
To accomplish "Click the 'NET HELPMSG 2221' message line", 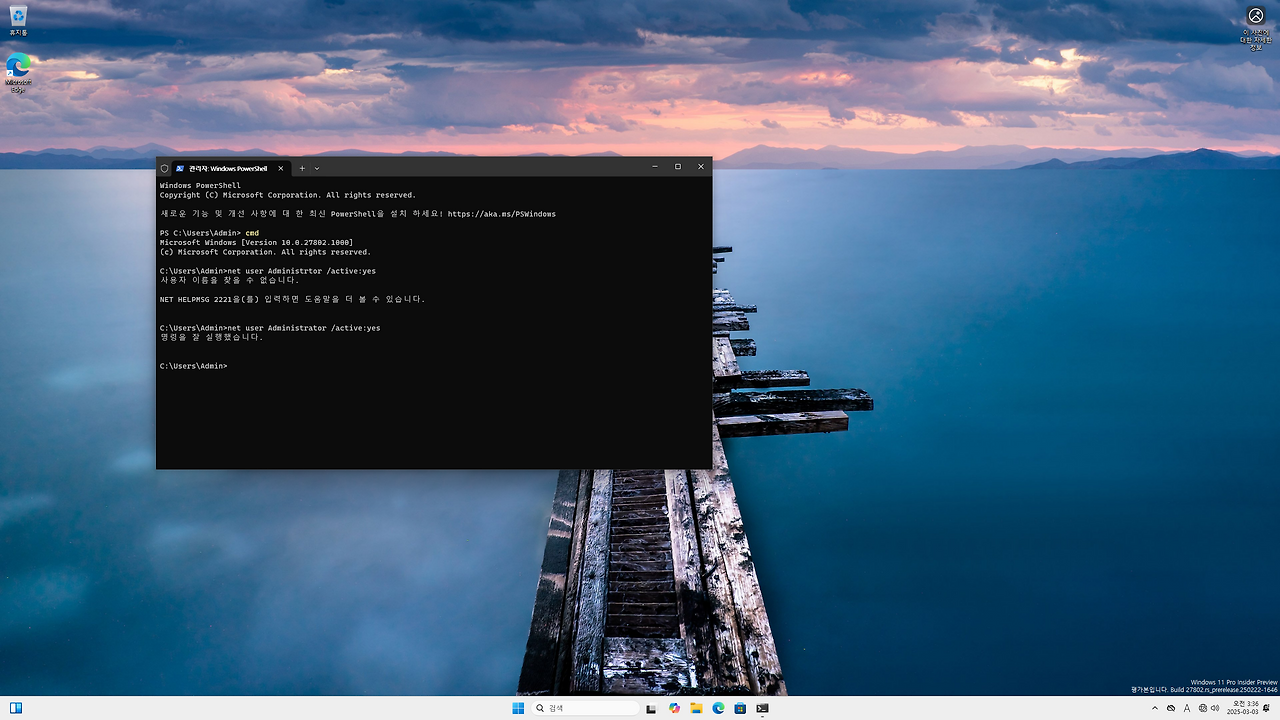I will (x=292, y=299).
